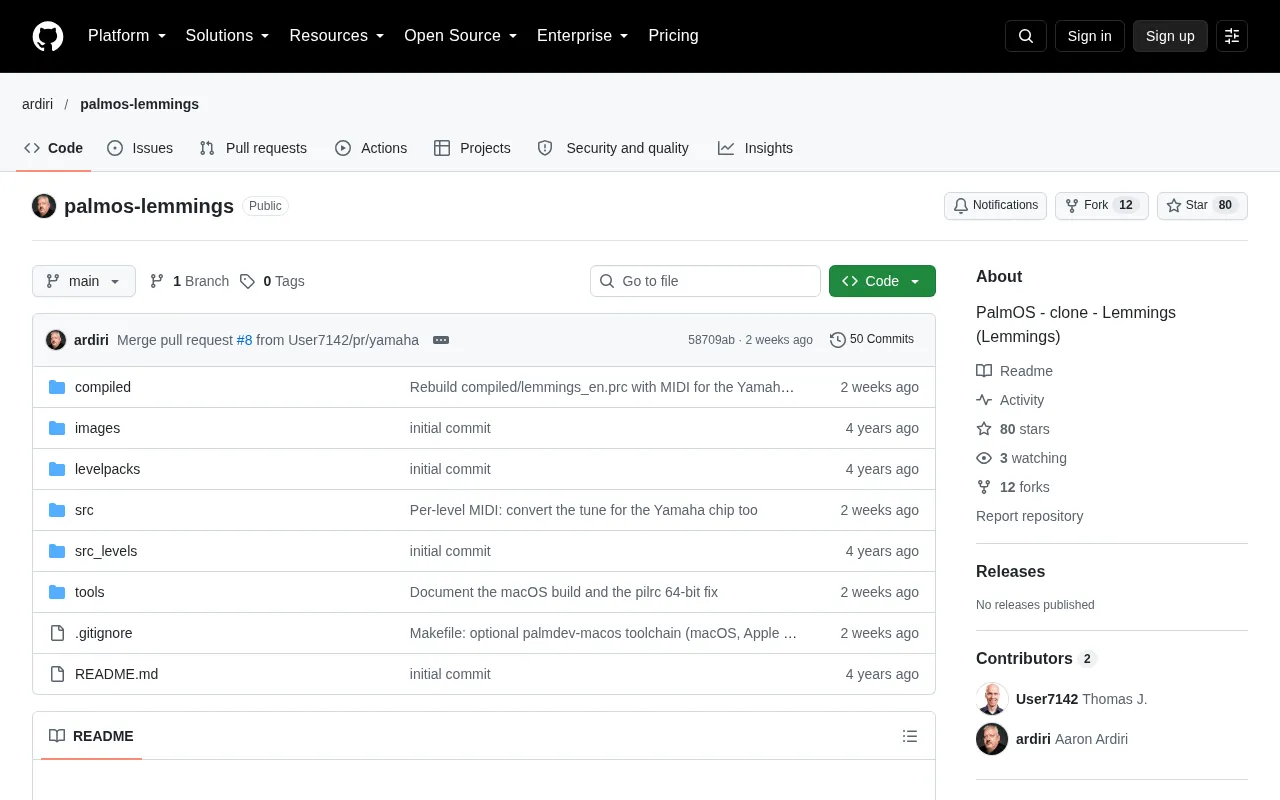Expand the Resources dropdown

click(x=337, y=36)
